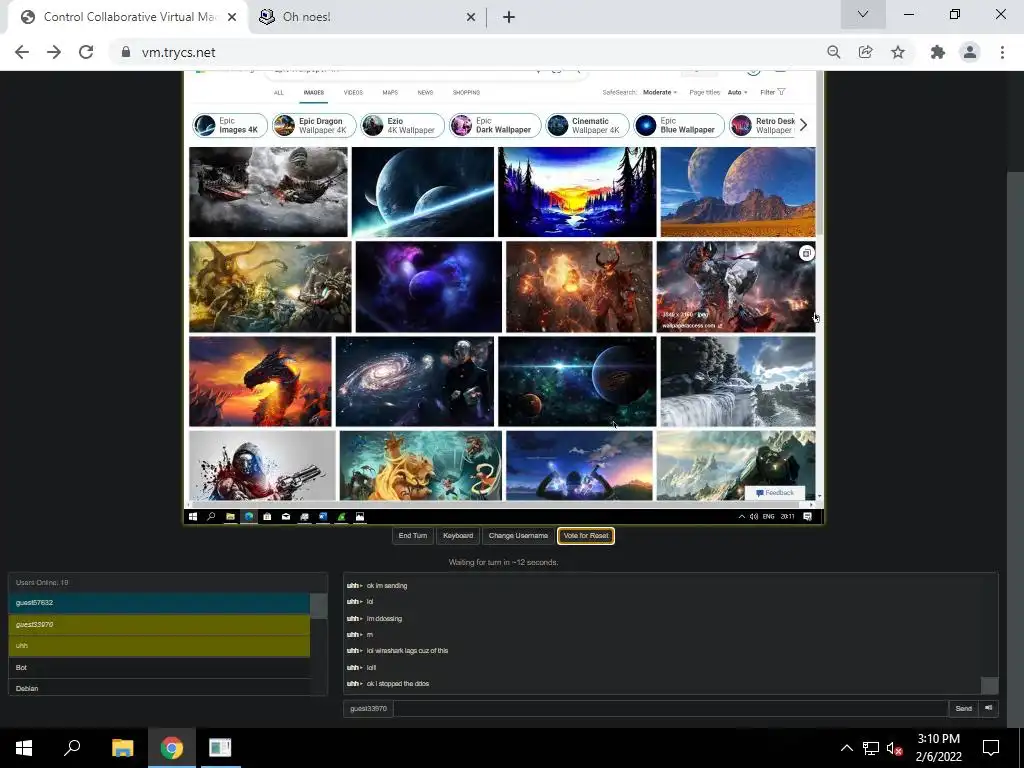Switch to ALL results tab in VM
This screenshot has height=768, width=1024.
tap(279, 93)
